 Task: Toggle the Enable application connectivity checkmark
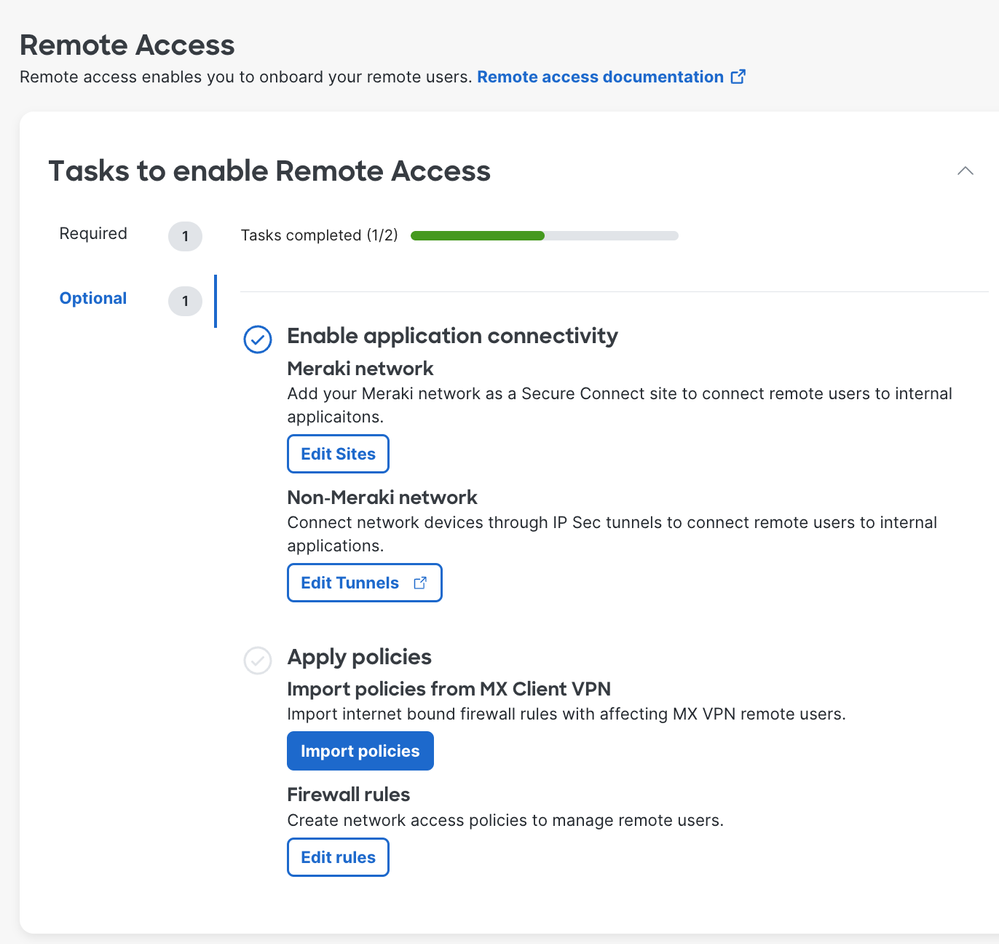[258, 340]
